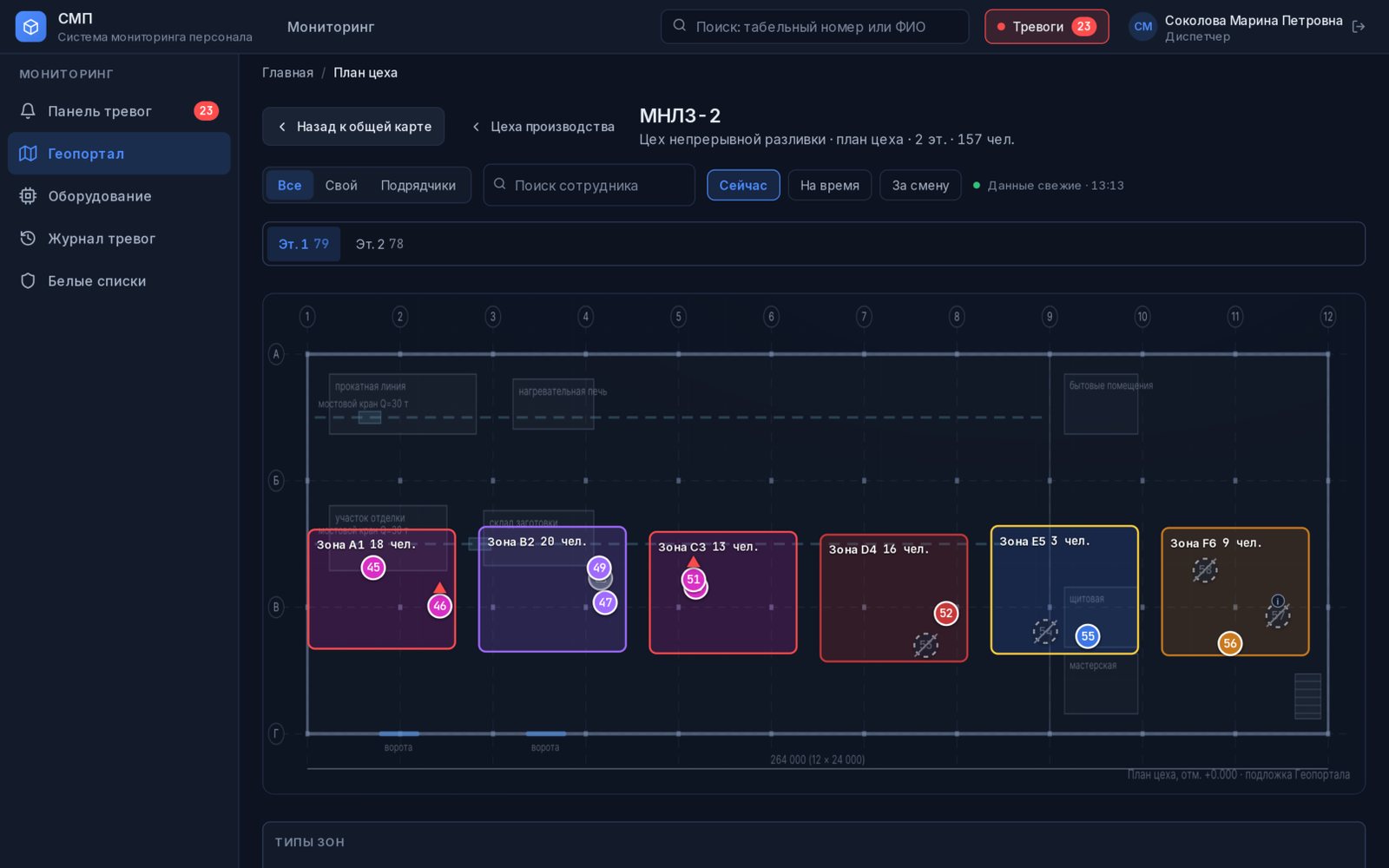Click the logout icon beside the user name
The image size is (1389, 868).
click(x=1359, y=27)
